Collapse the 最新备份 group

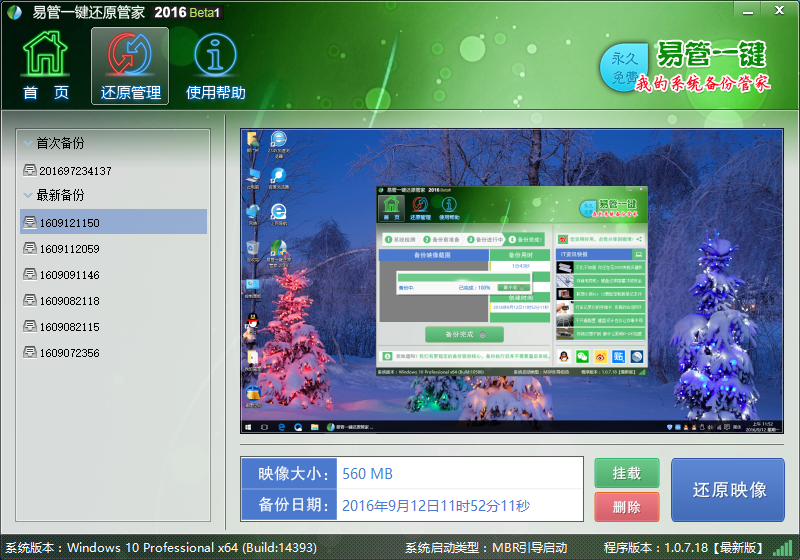click(x=28, y=195)
